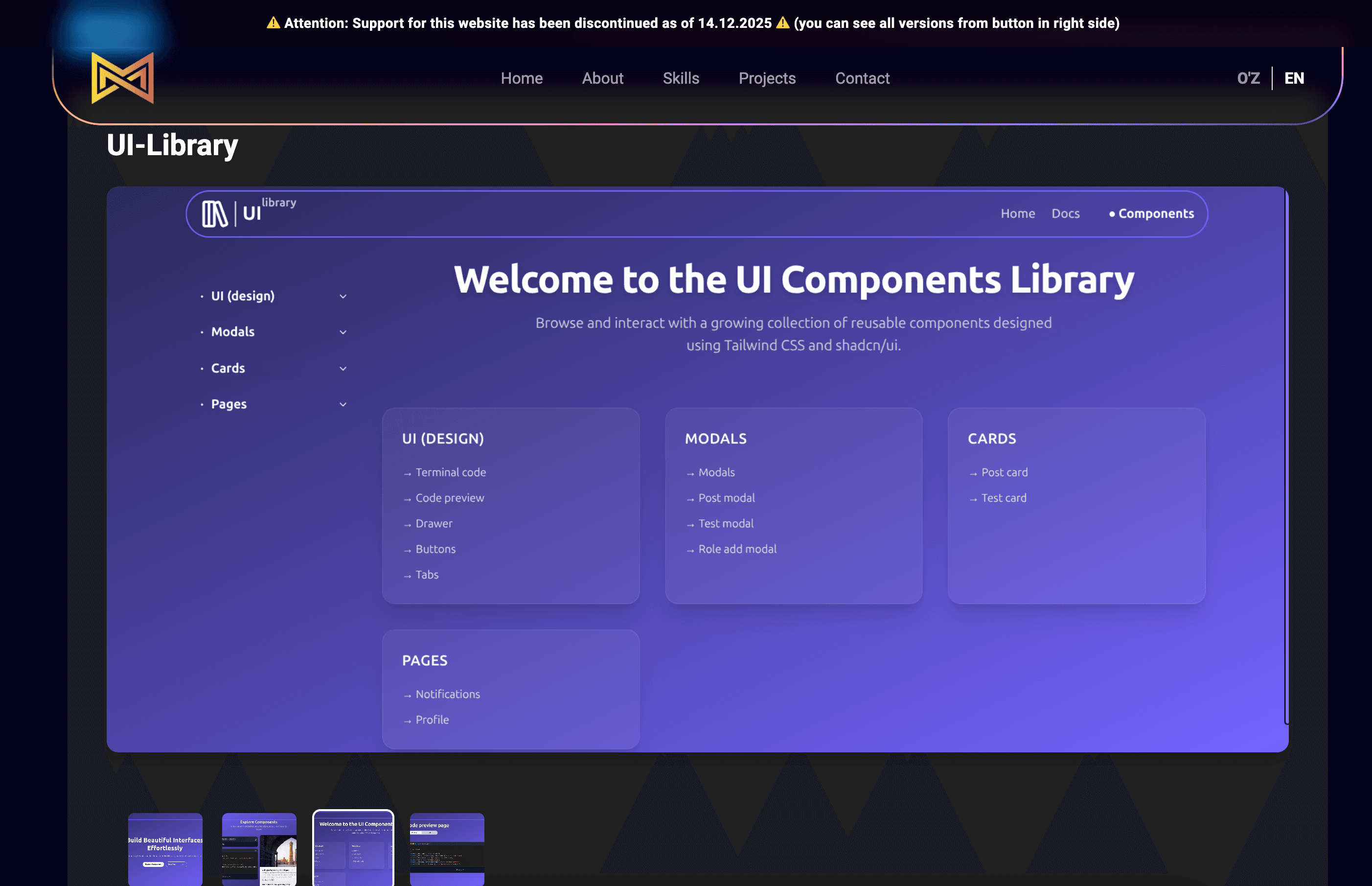1372x886 pixels.
Task: Click the CARDS card heading
Action: [991, 439]
